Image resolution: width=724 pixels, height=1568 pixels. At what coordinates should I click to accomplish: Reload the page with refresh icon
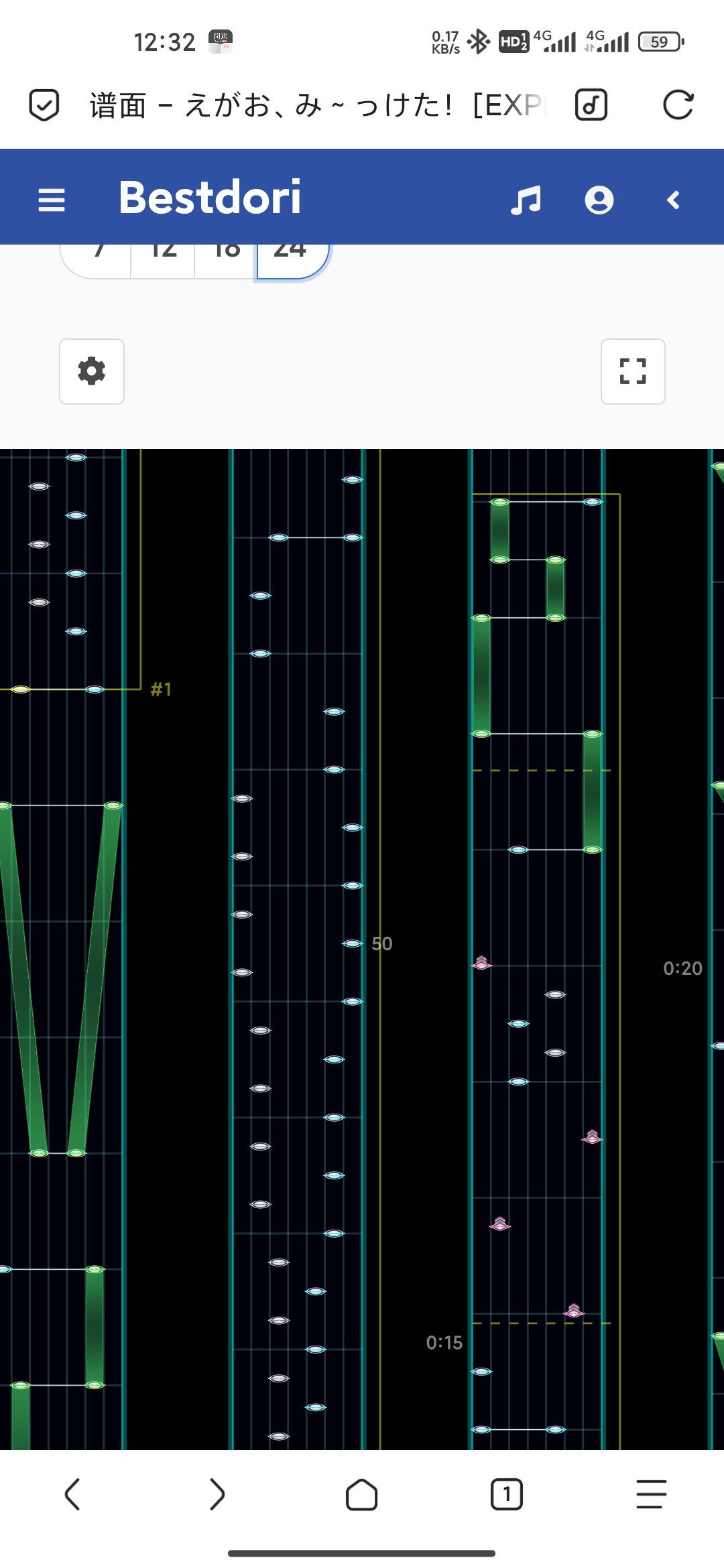pos(678,105)
